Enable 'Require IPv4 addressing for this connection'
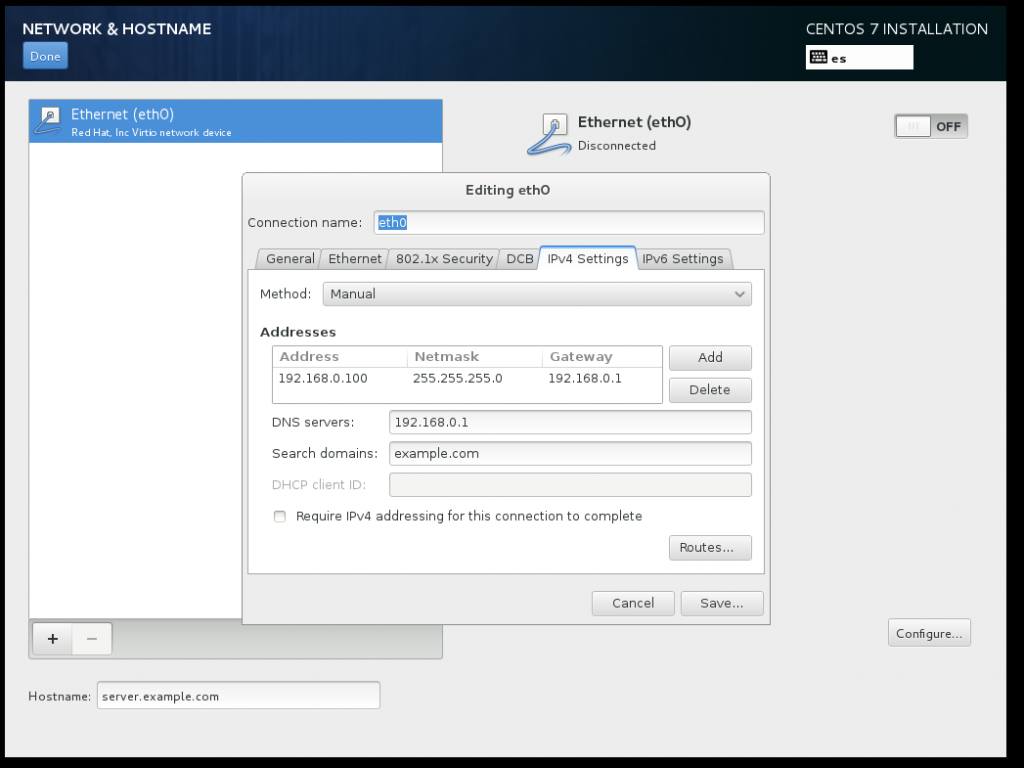Viewport: 1024px width, 768px height. point(281,516)
